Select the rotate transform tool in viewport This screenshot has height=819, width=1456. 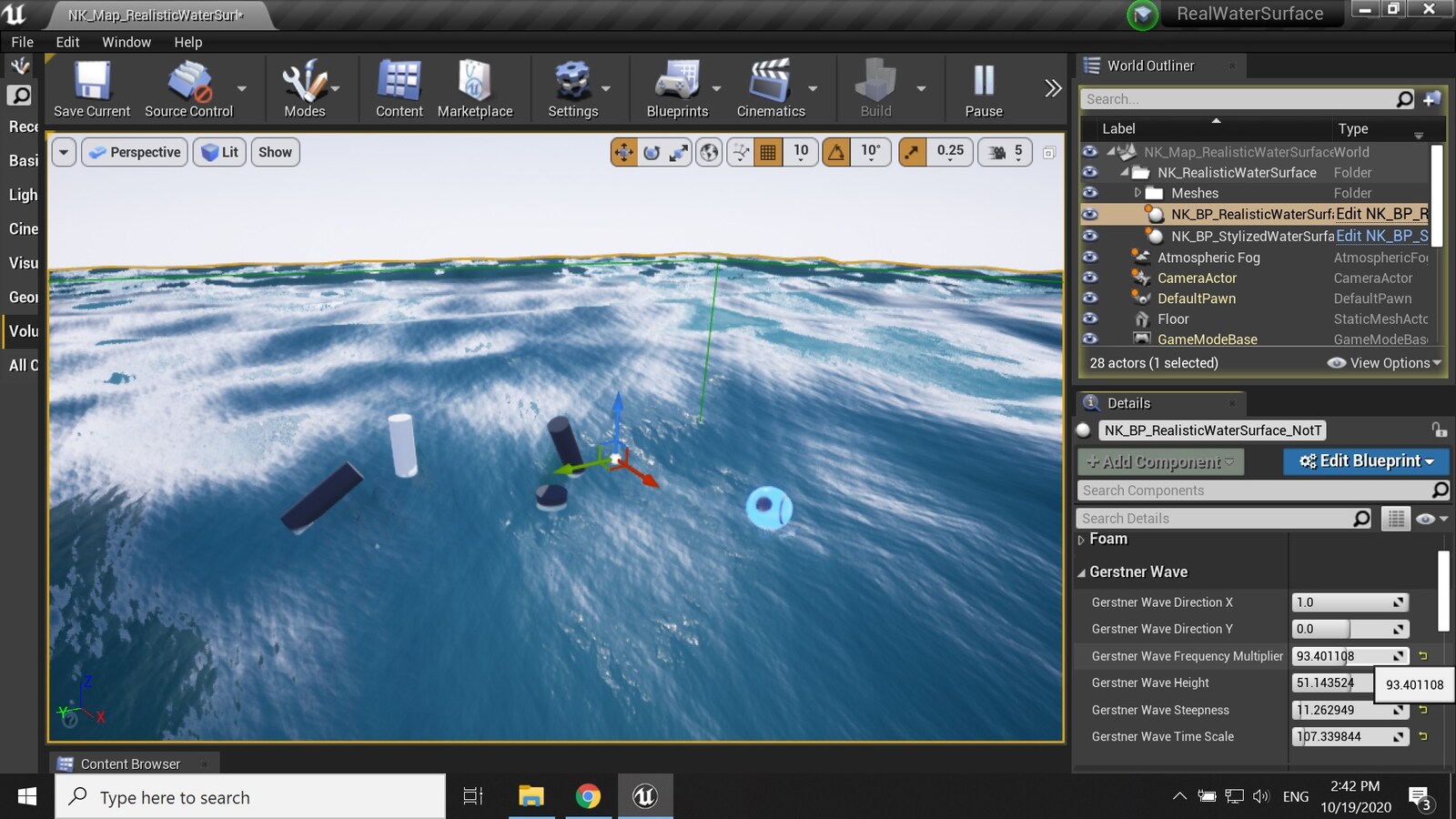[652, 152]
